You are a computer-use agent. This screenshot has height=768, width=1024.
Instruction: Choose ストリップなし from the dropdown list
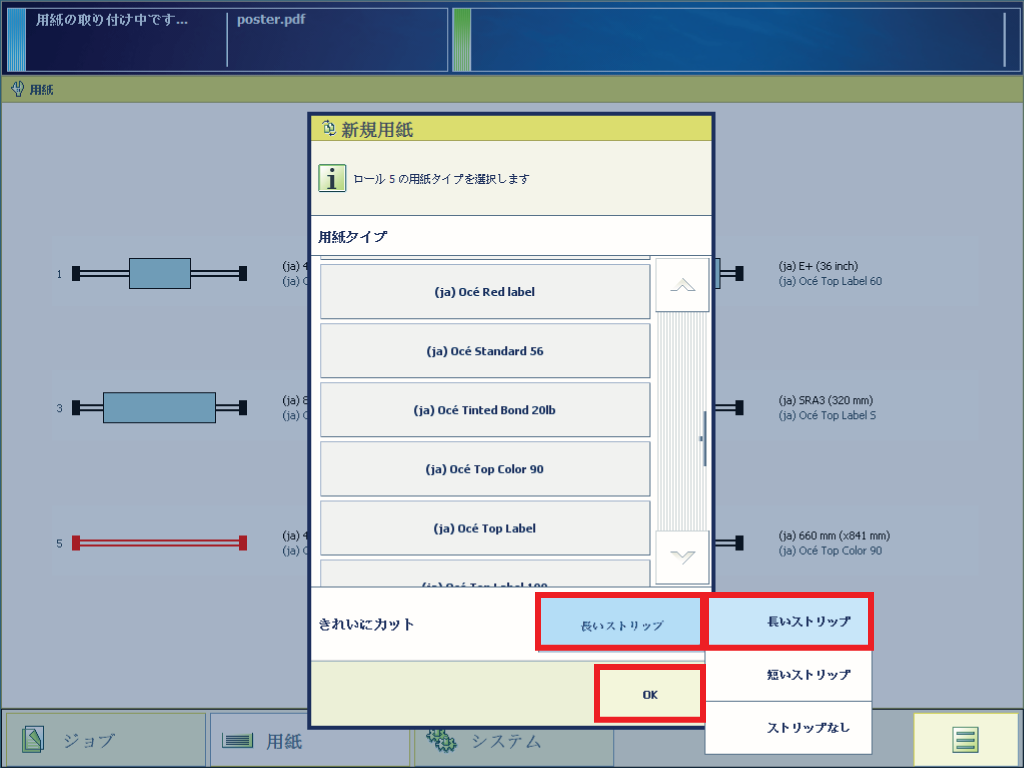[789, 728]
